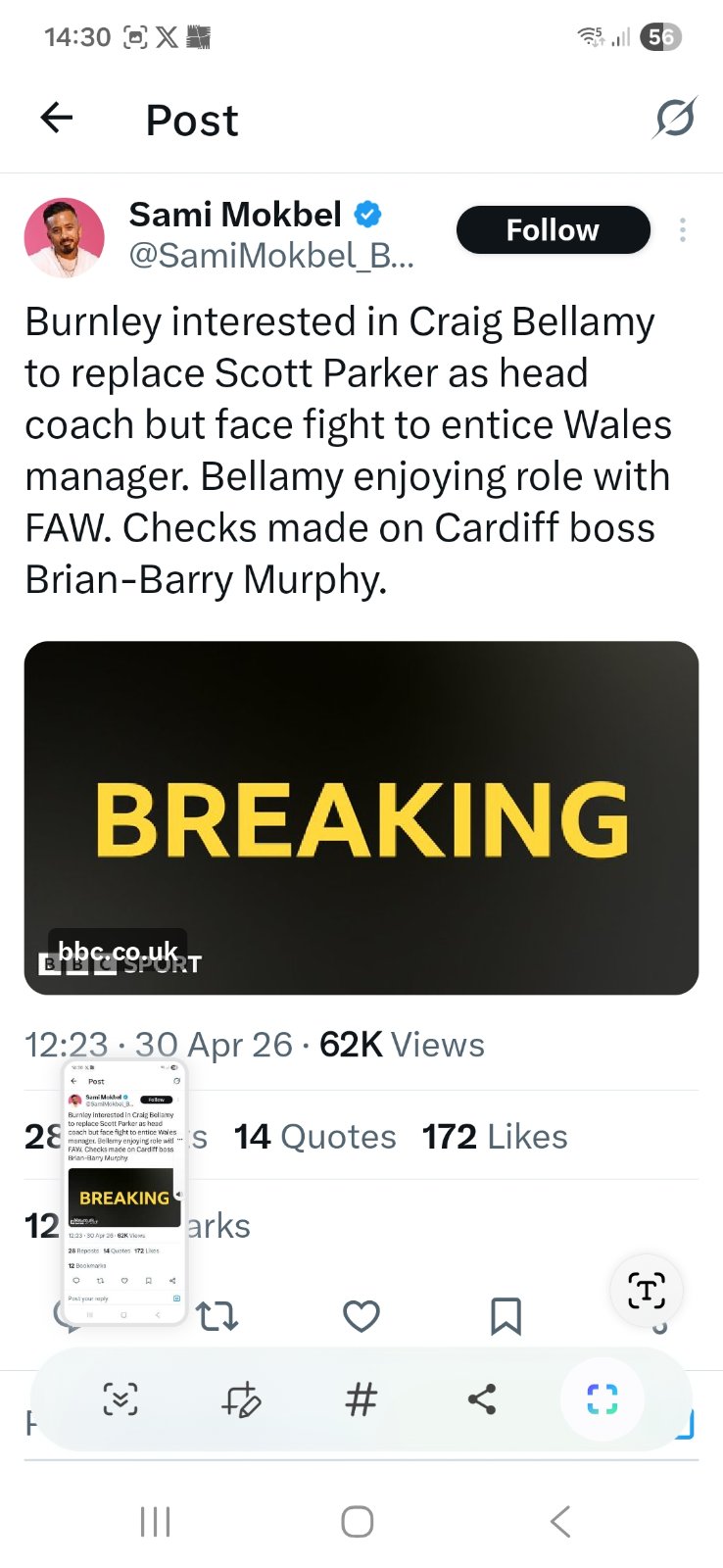Tap the smart select crop icon
The height and width of the screenshot is (1568, 723).
(x=602, y=1398)
